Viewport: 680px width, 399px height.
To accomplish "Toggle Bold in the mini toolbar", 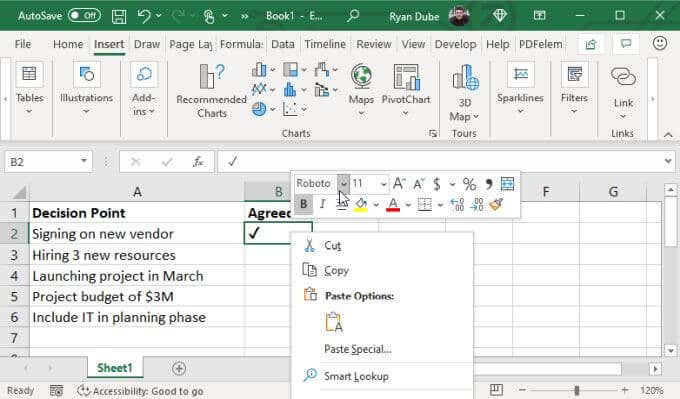I will [x=304, y=204].
